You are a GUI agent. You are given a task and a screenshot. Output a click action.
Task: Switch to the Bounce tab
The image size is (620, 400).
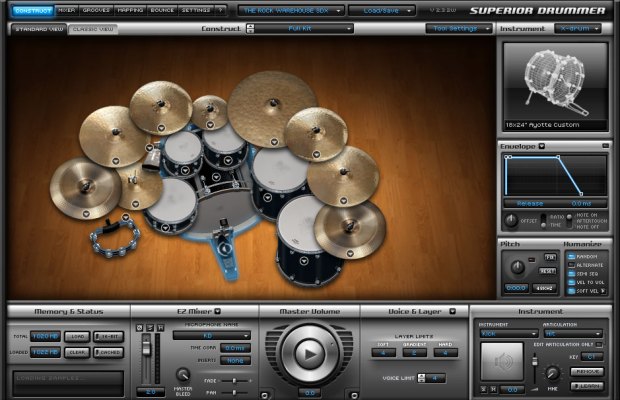162,10
